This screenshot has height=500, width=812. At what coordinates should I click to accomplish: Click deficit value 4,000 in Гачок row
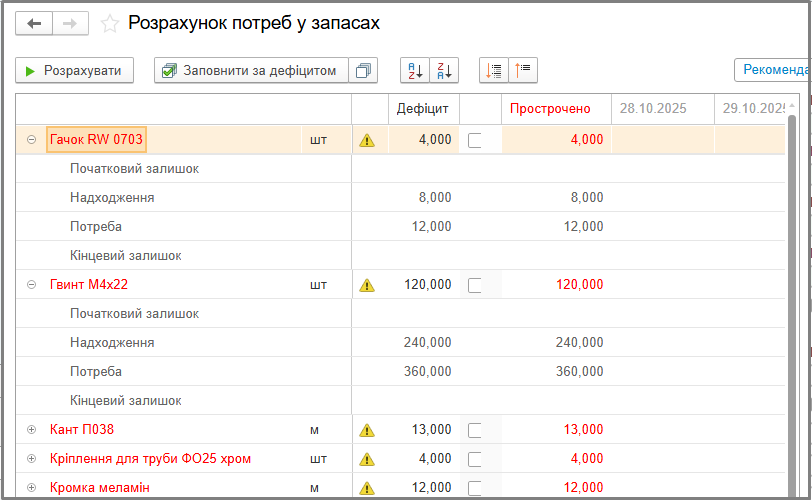tap(435, 140)
